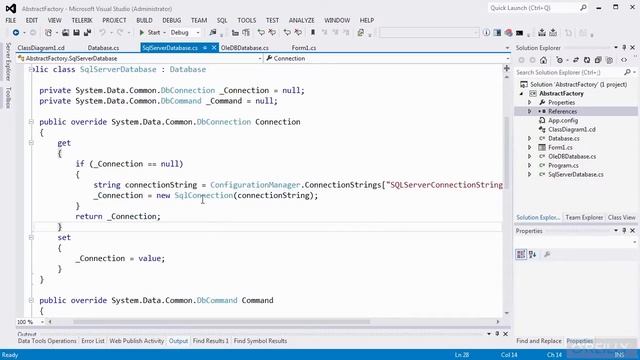640x360 pixels.
Task: Collapse the Connection property outline region
Action: [31, 122]
